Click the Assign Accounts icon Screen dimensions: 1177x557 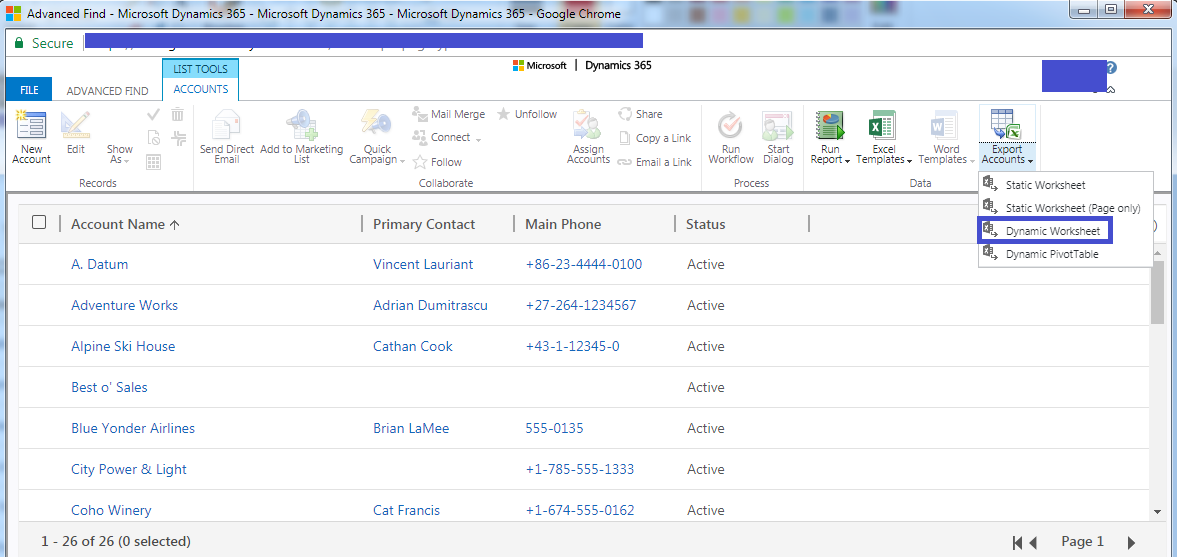pos(588,125)
